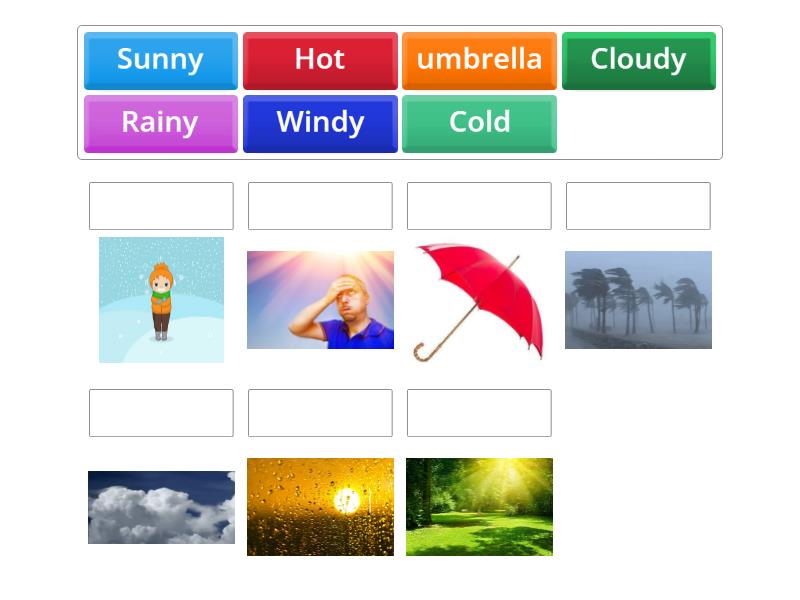Click the sunny green park image
This screenshot has height=600, width=800.
(x=479, y=506)
